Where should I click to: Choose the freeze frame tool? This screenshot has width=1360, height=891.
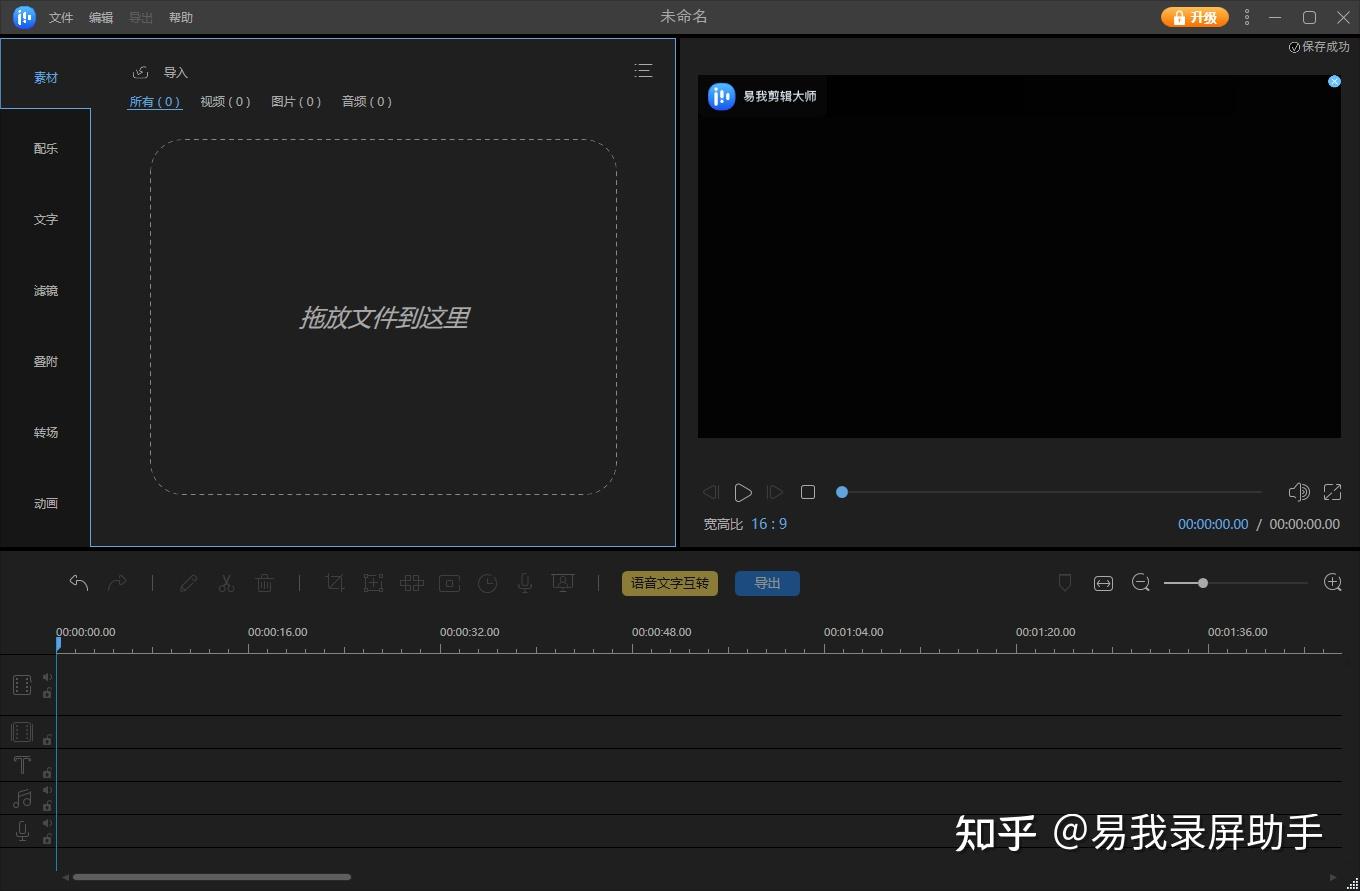[449, 583]
